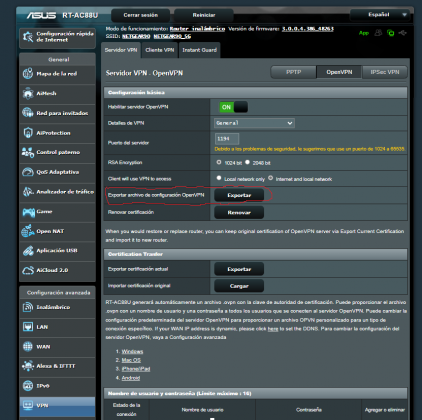Click the green network status icon
The height and width of the screenshot is (420, 422).
(390, 33)
